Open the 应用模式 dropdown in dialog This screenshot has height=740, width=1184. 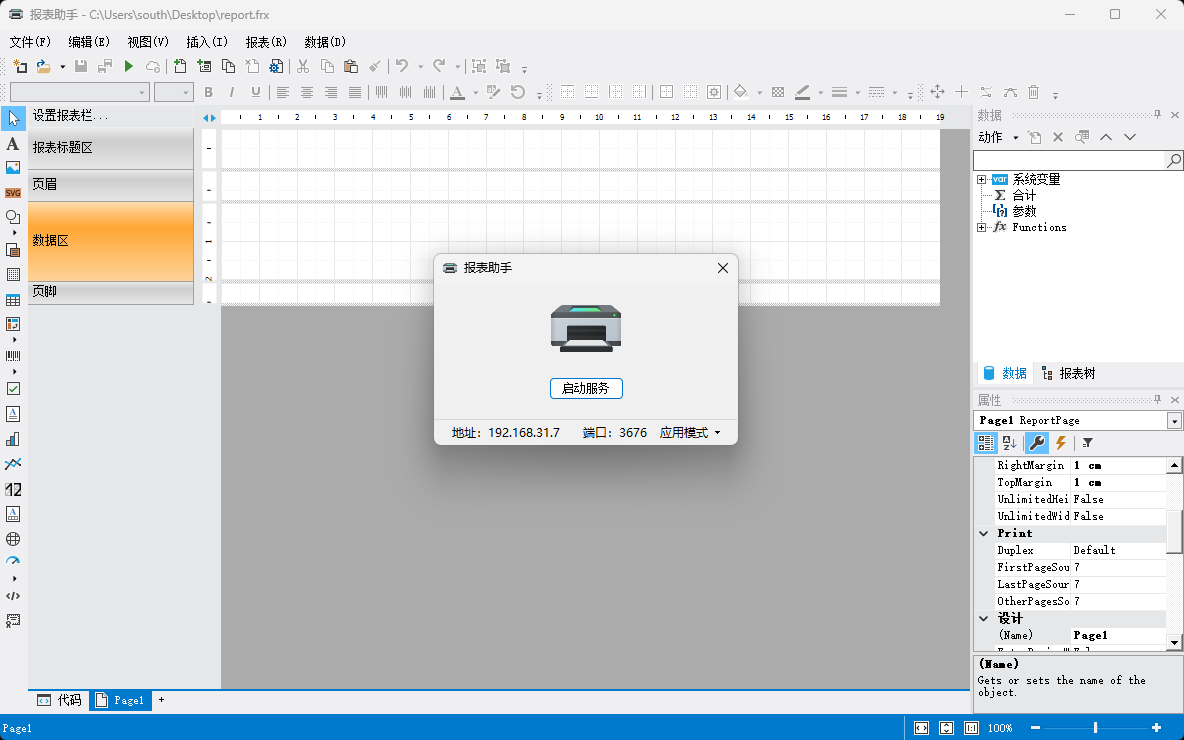690,433
